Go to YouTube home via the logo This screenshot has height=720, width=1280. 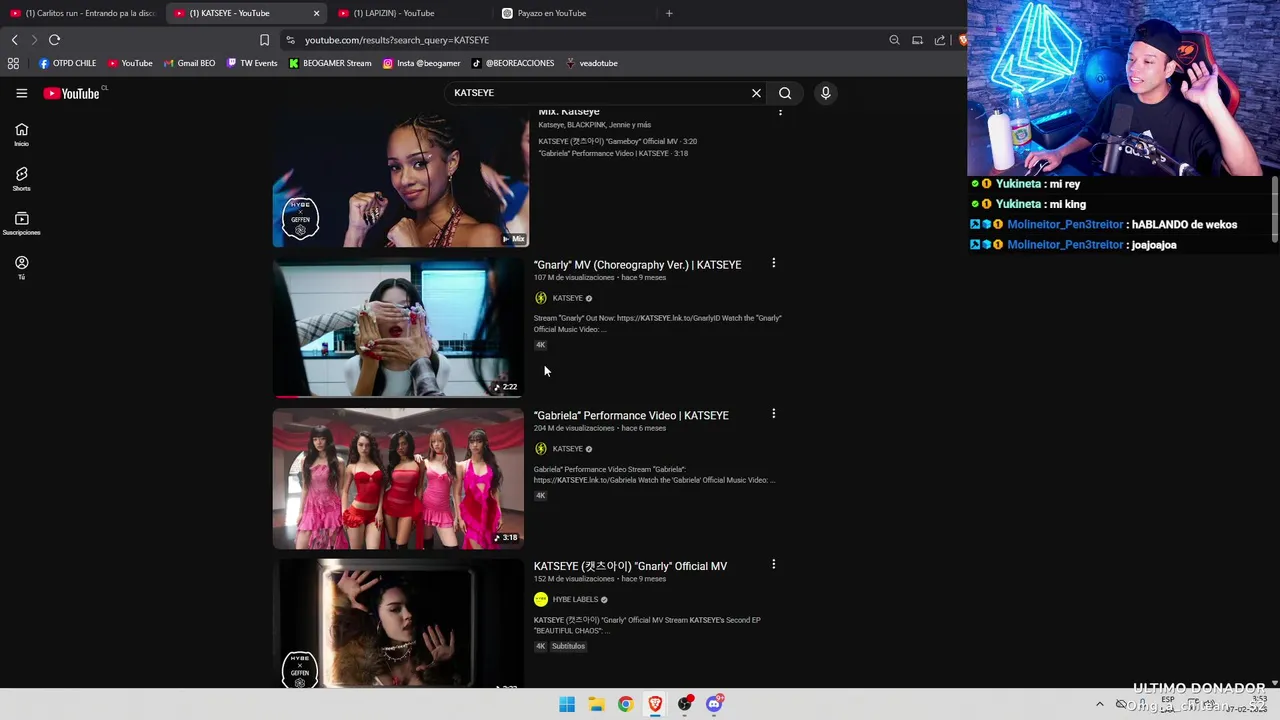[72, 93]
